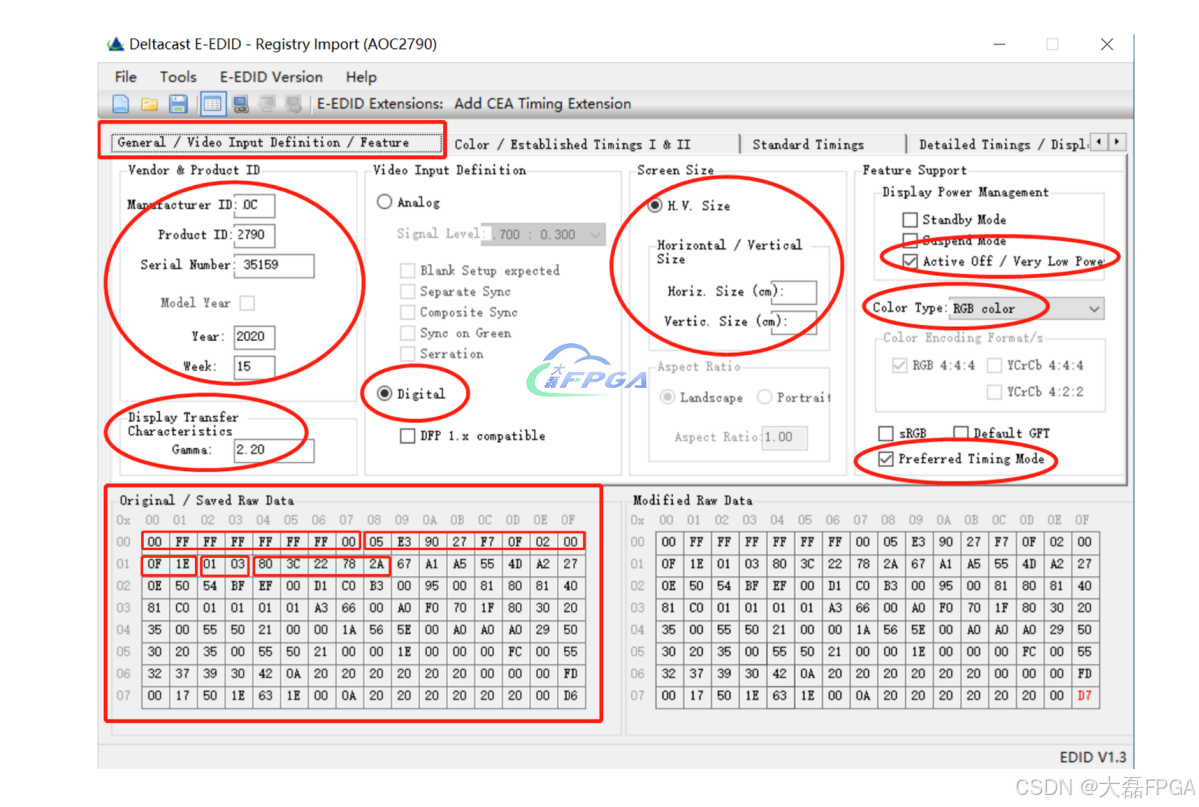1199x807 pixels.
Task: Click EDID V1.3 in the status bar
Action: [1092, 757]
